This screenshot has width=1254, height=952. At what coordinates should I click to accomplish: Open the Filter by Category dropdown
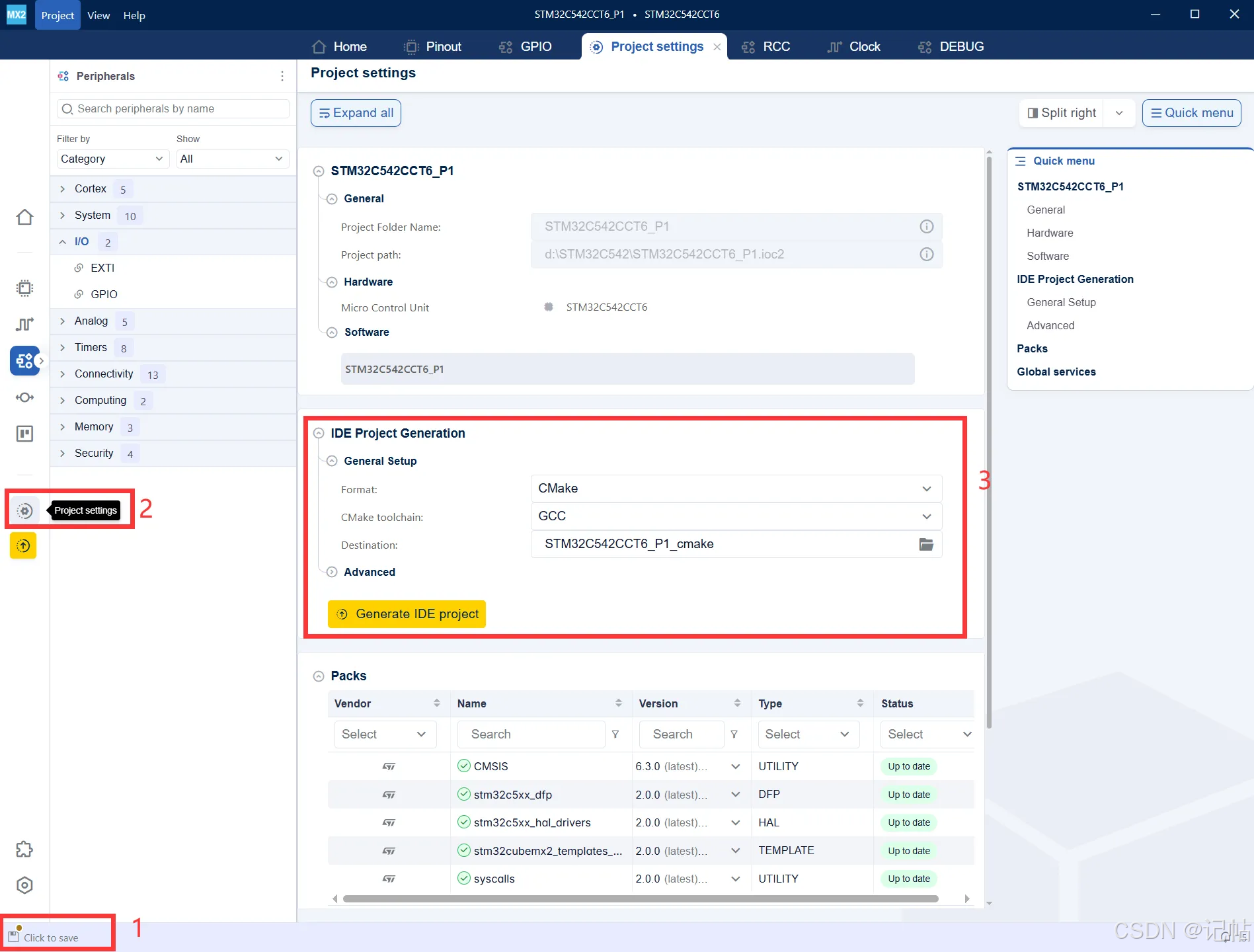coord(112,159)
